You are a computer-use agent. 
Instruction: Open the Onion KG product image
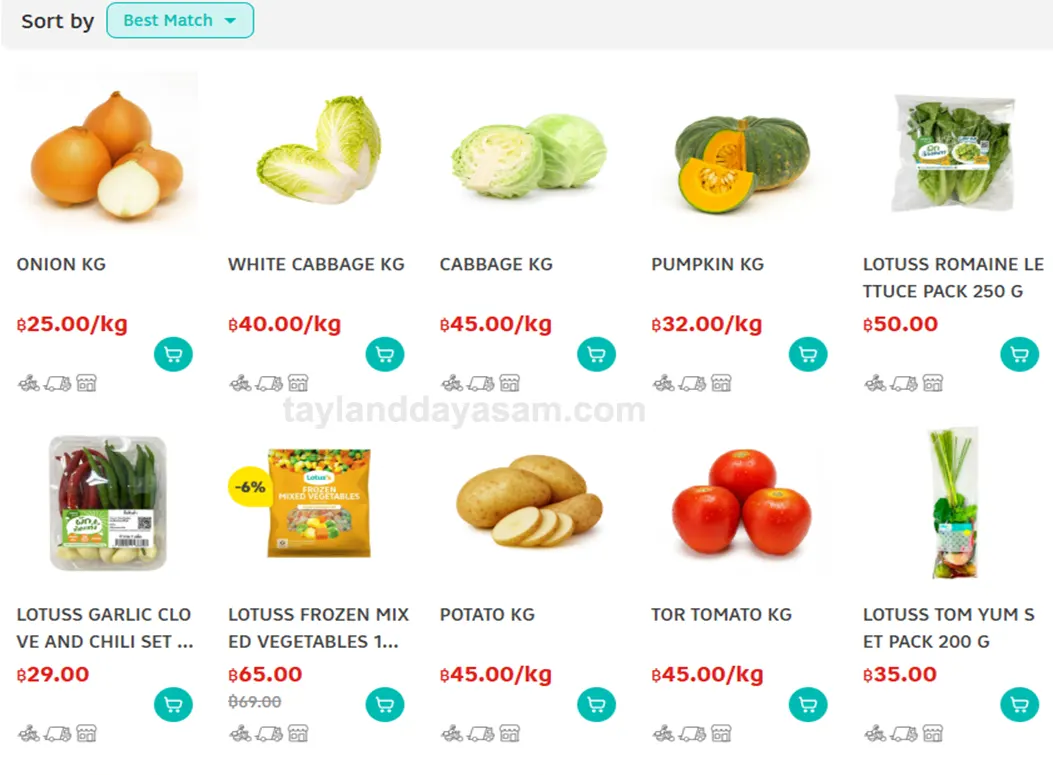click(x=107, y=154)
